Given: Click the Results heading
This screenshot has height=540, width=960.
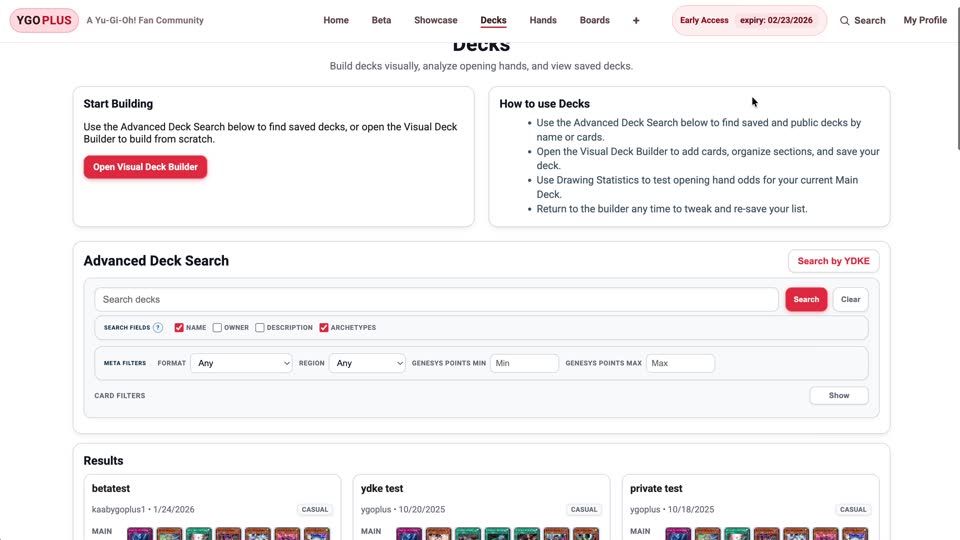Looking at the screenshot, I should 103,460.
